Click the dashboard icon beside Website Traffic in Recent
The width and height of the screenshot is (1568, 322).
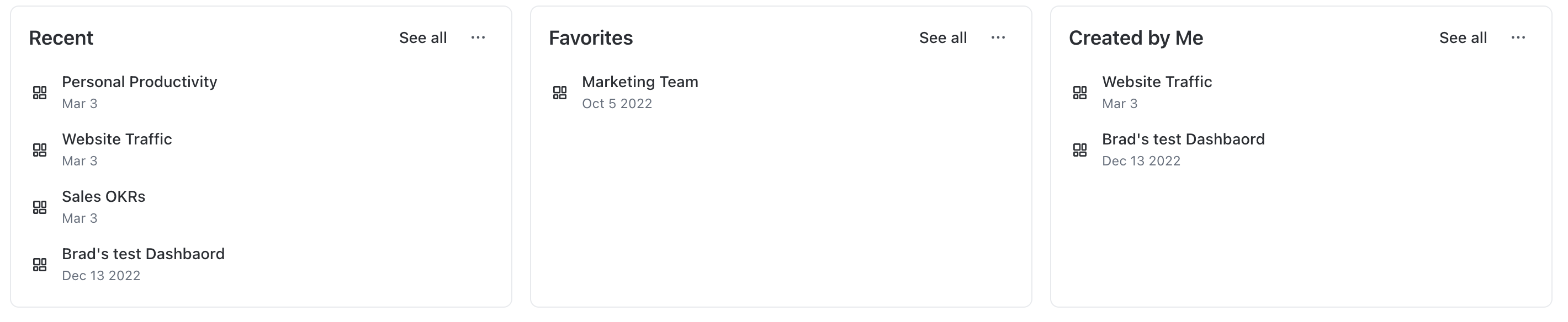click(x=40, y=150)
